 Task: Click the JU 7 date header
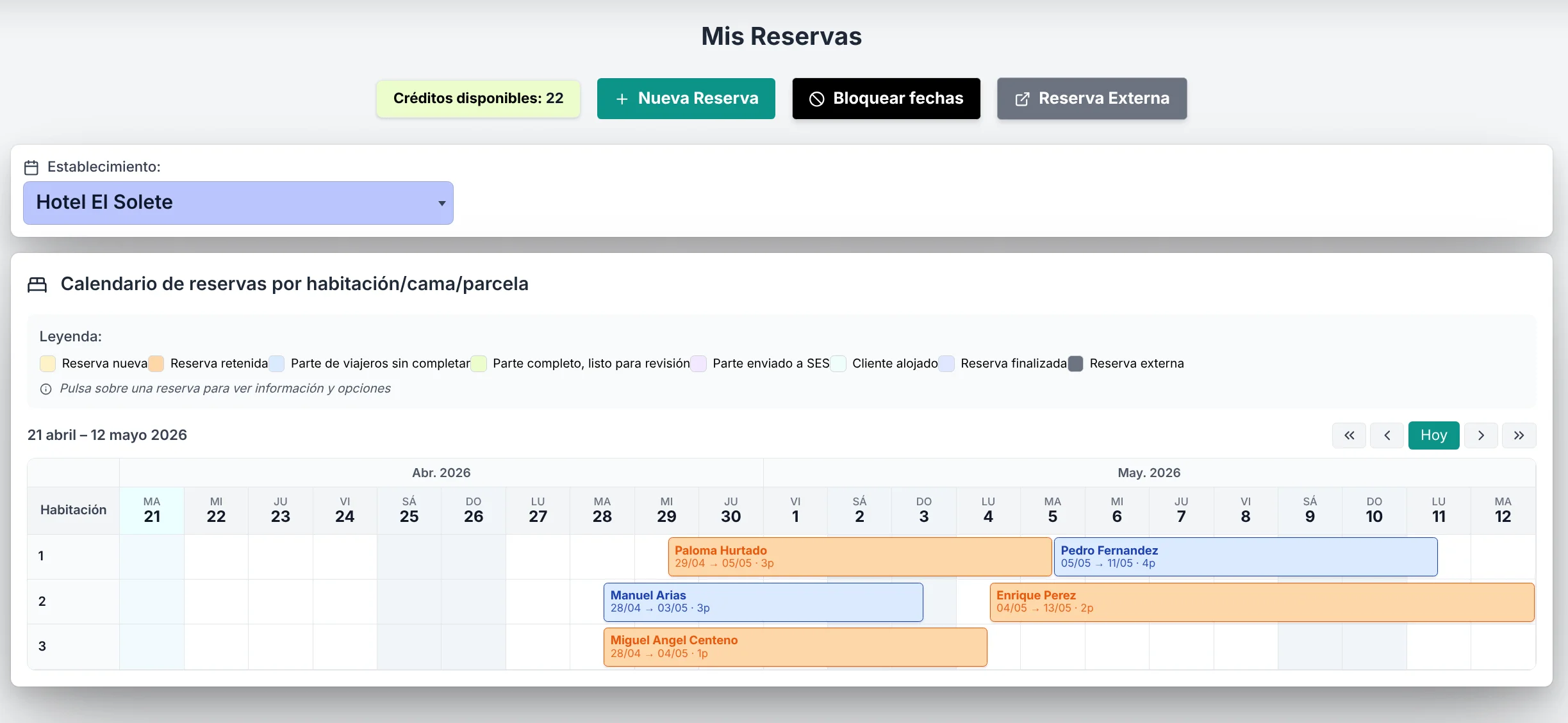tap(1182, 510)
